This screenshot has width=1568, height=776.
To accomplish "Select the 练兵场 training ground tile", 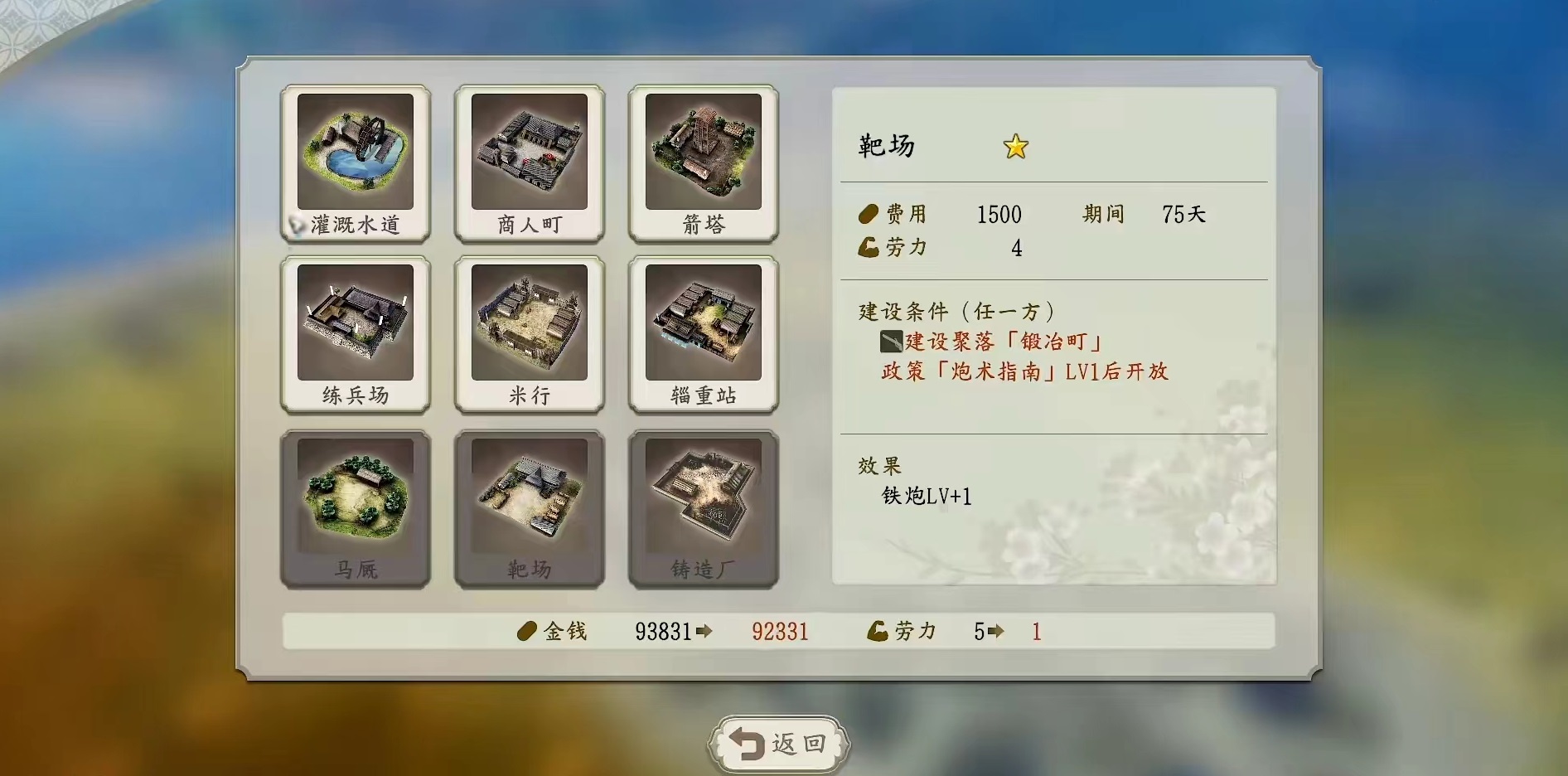I will click(356, 335).
